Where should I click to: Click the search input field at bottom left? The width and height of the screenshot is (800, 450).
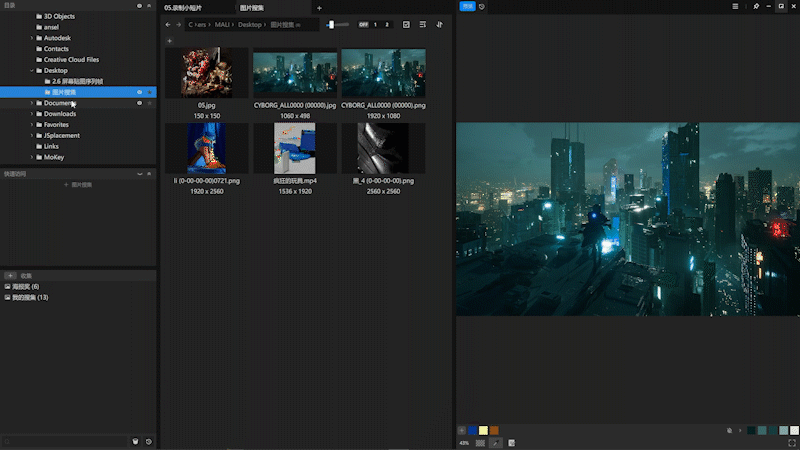65,442
